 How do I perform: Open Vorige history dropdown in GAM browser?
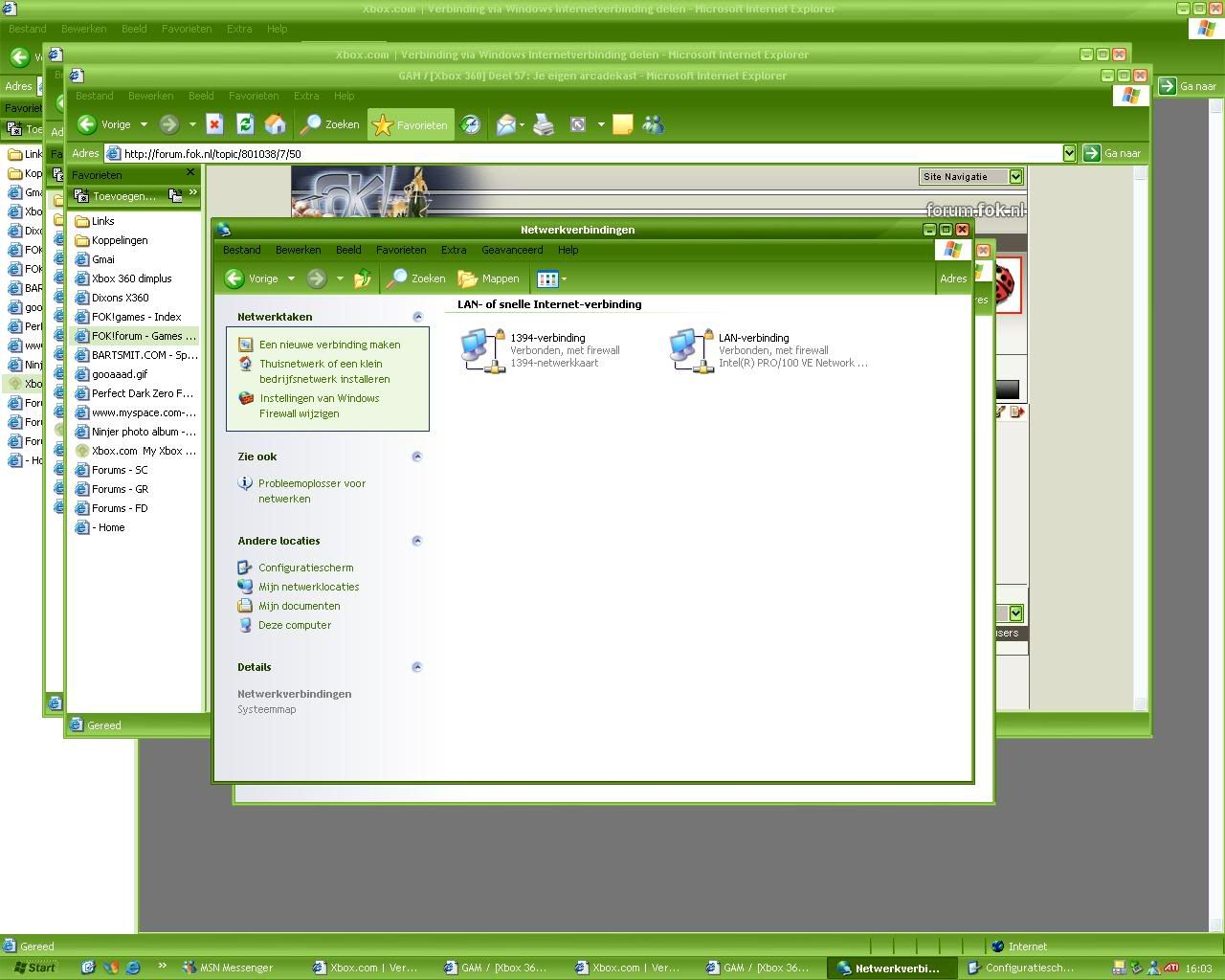tap(144, 124)
